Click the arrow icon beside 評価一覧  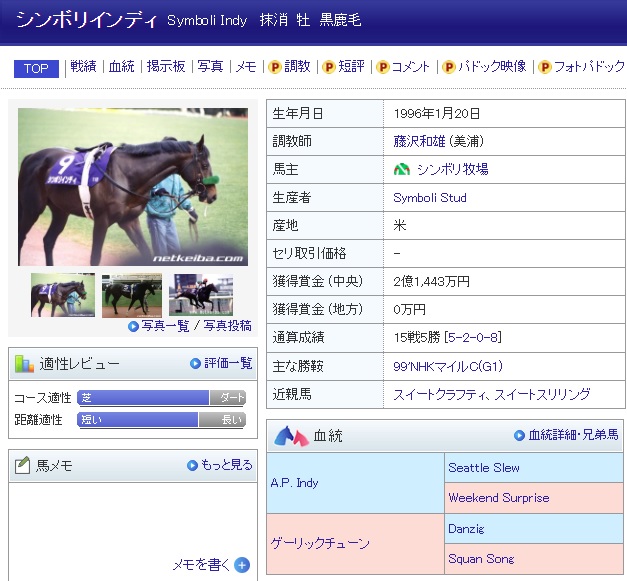[x=196, y=364]
